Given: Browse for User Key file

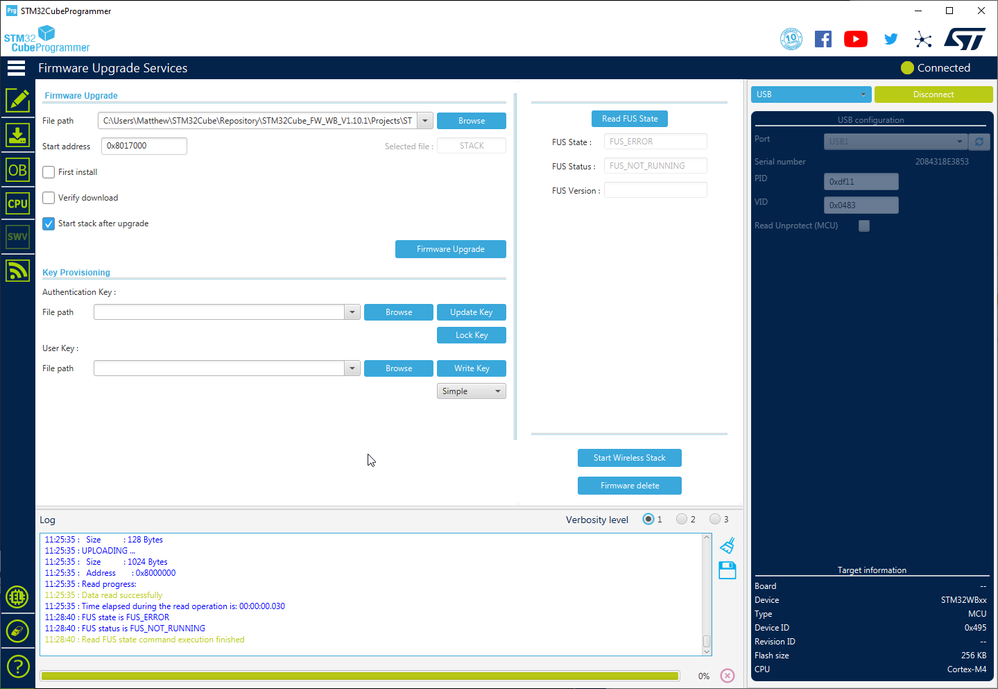Looking at the screenshot, I should tap(398, 368).
